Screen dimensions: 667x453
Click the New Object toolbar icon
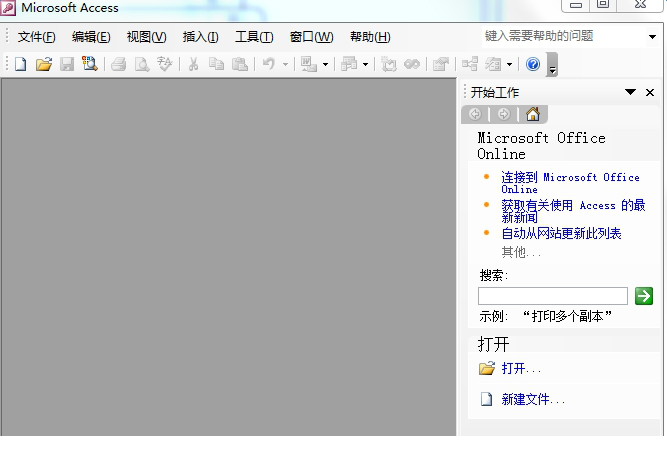pyautogui.click(x=493, y=64)
